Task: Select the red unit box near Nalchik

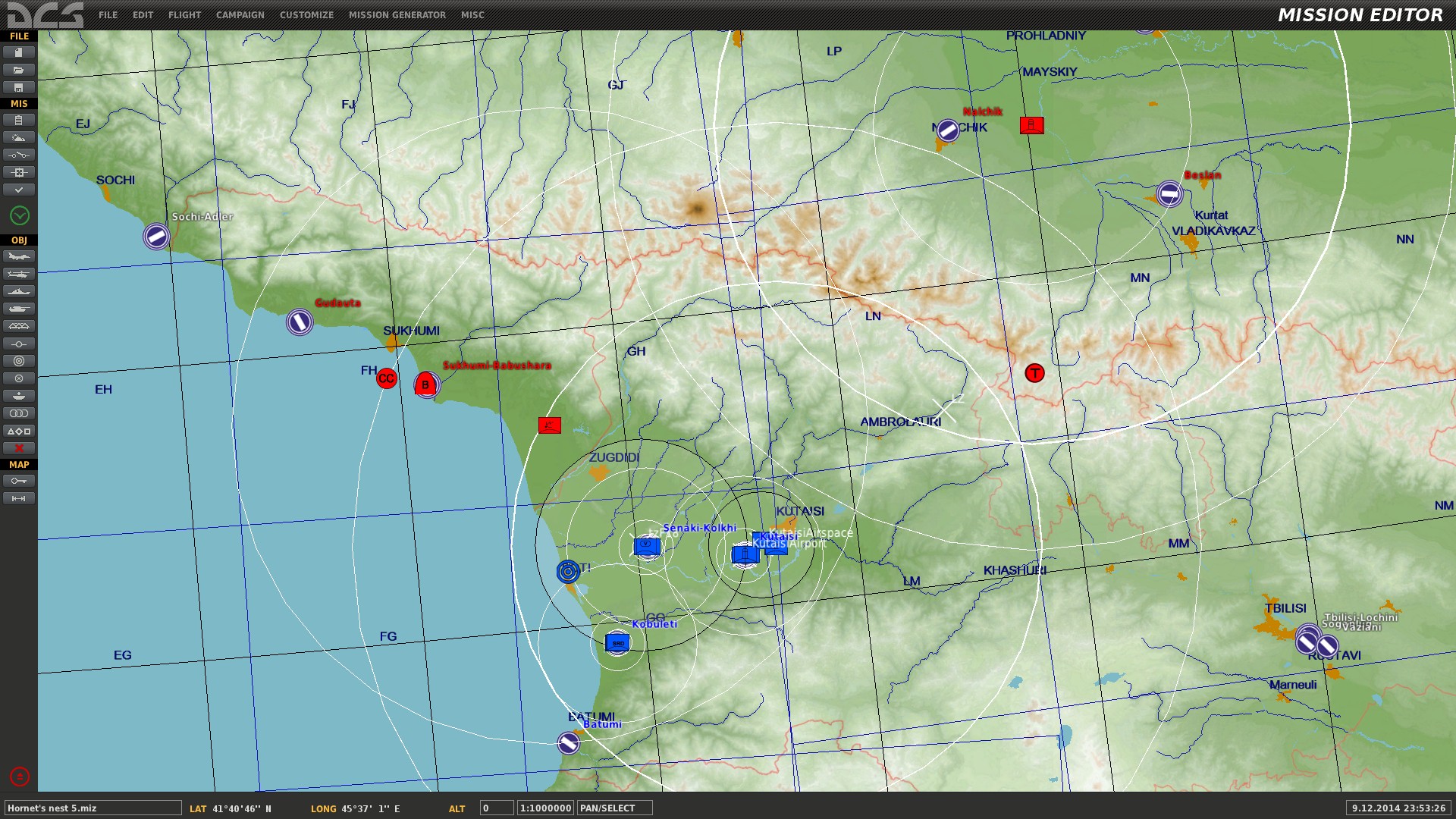Action: [1031, 125]
